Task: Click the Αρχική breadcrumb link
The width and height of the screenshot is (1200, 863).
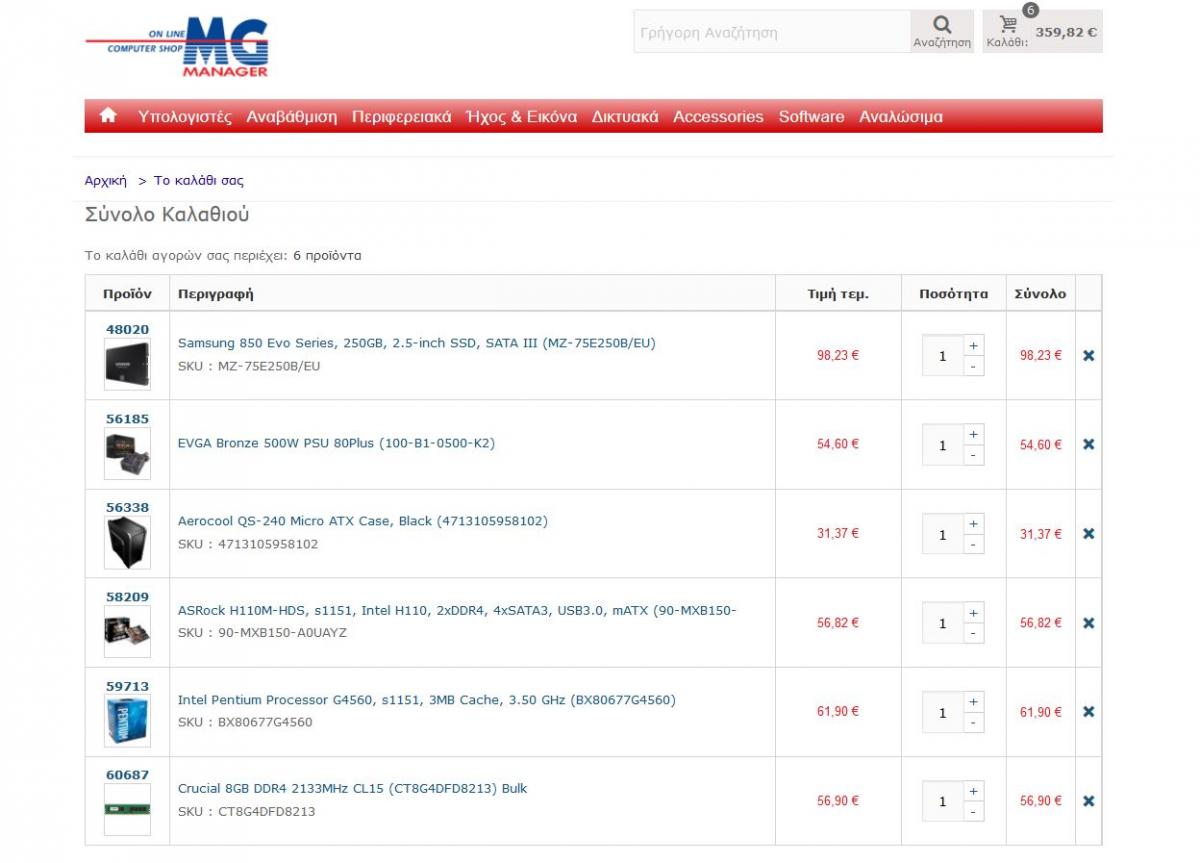Action: tap(106, 181)
